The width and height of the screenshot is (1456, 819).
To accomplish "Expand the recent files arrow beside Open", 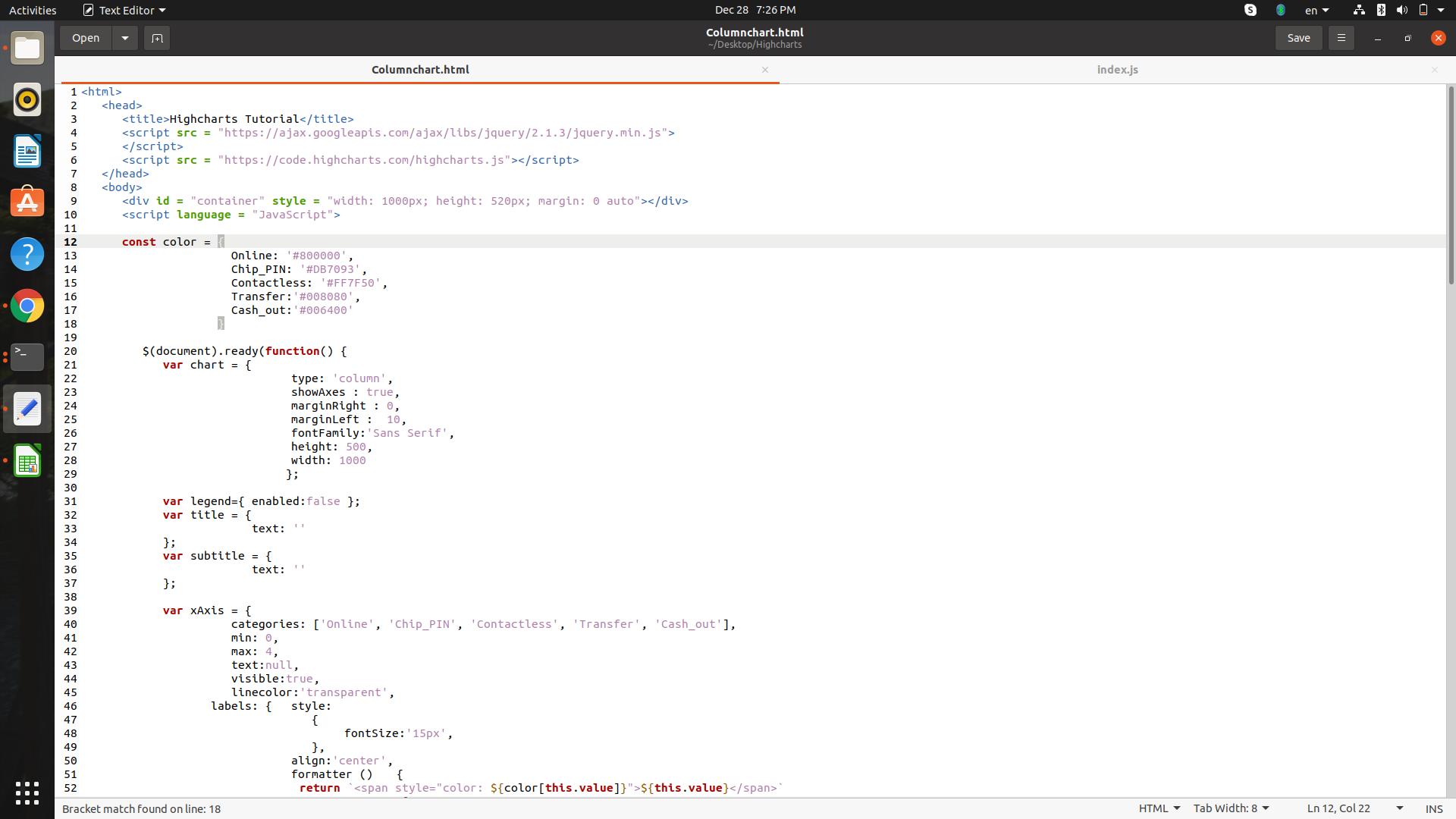I will click(x=125, y=38).
